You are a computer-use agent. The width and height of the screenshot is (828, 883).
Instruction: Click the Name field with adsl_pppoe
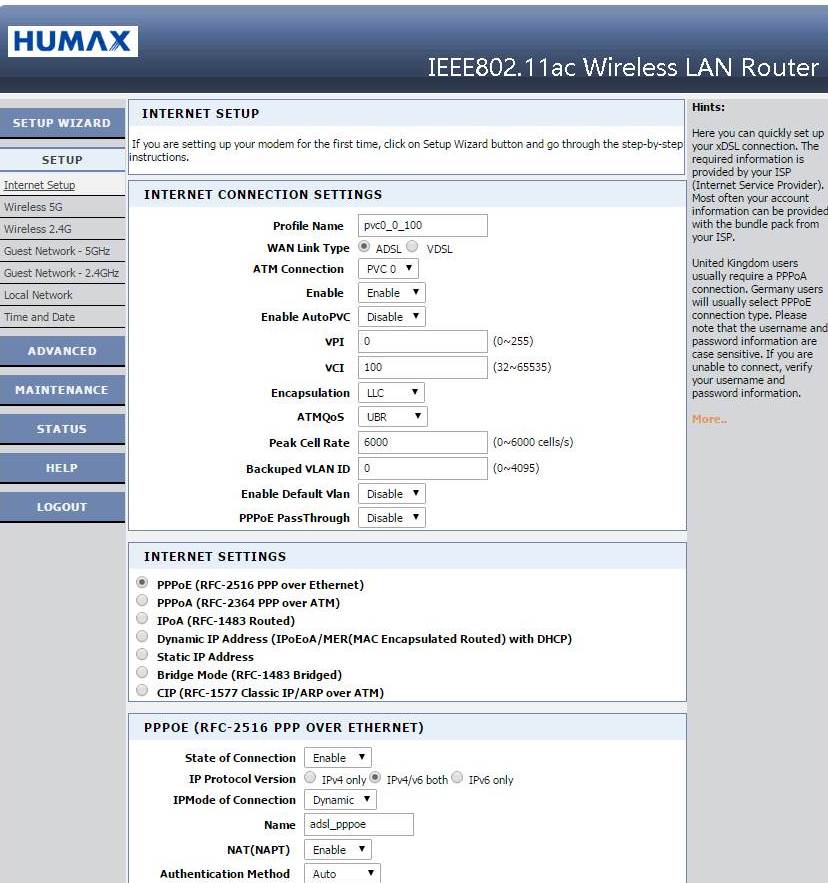pos(359,824)
